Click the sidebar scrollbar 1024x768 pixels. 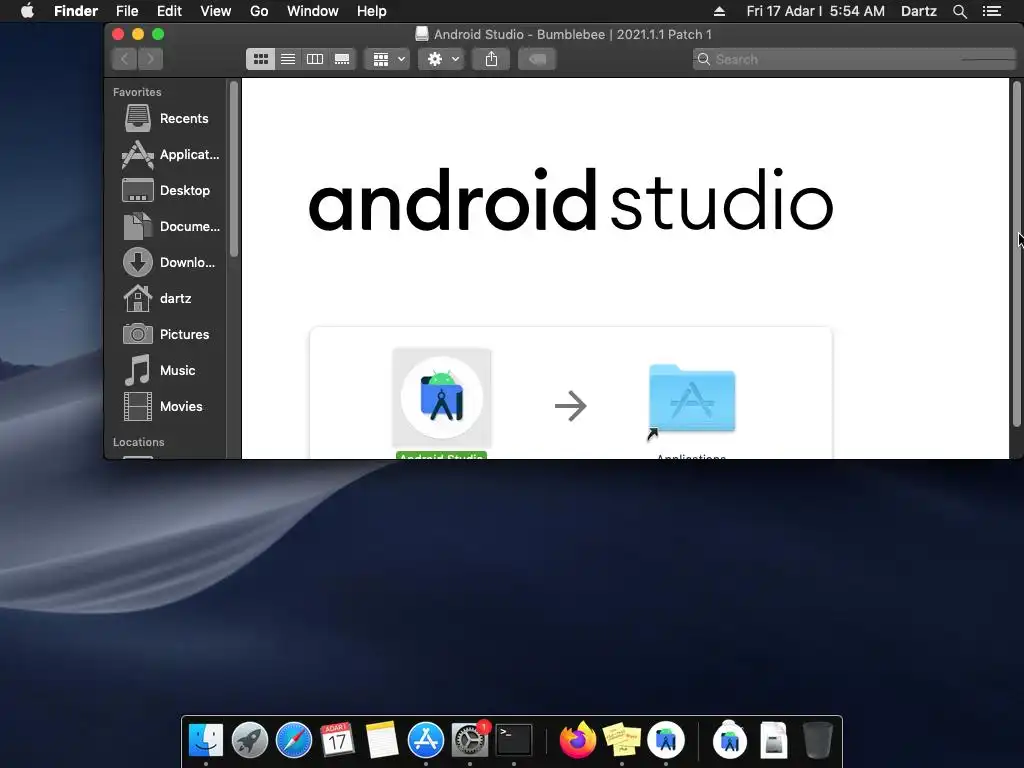(x=234, y=168)
